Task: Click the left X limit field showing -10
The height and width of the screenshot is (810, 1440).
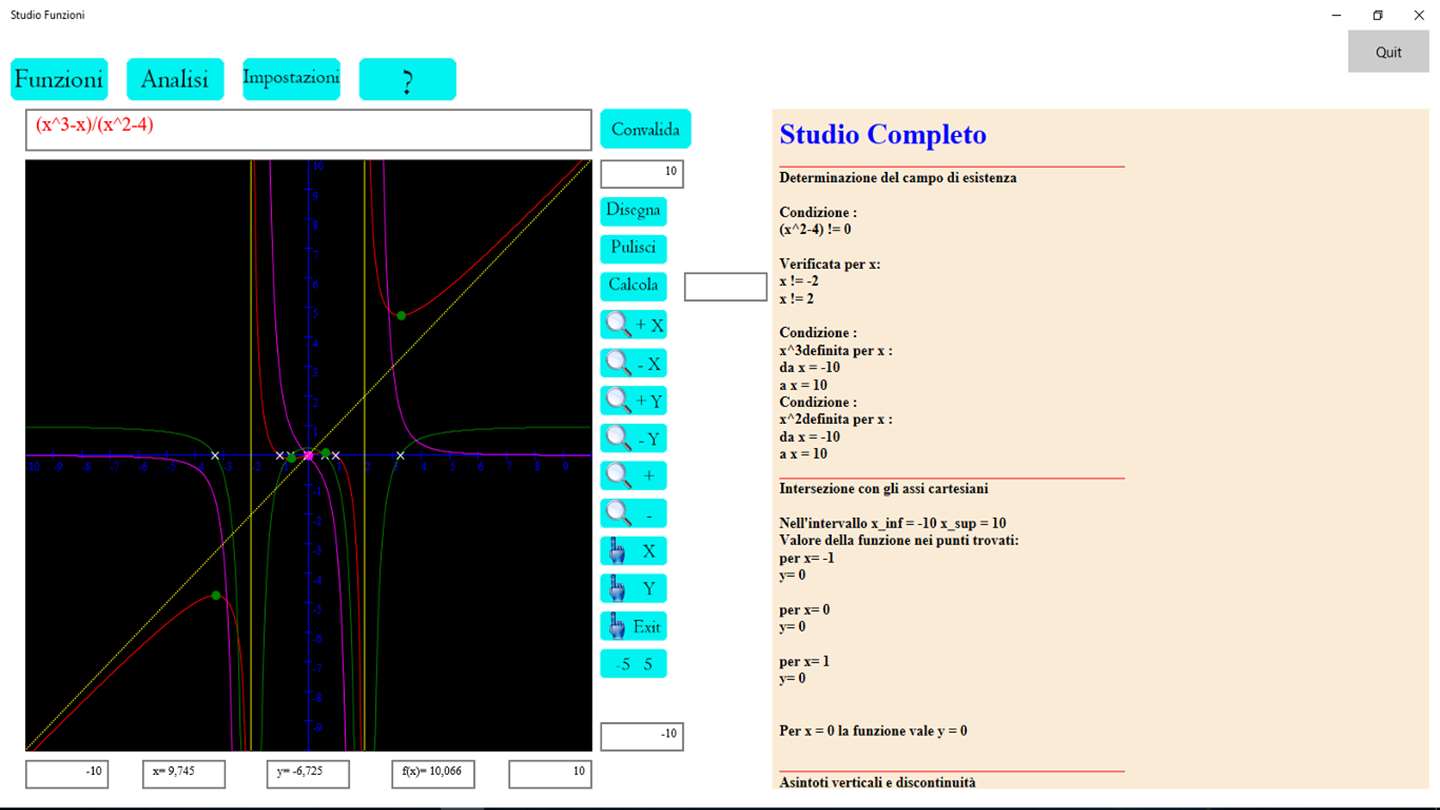Action: click(x=67, y=774)
